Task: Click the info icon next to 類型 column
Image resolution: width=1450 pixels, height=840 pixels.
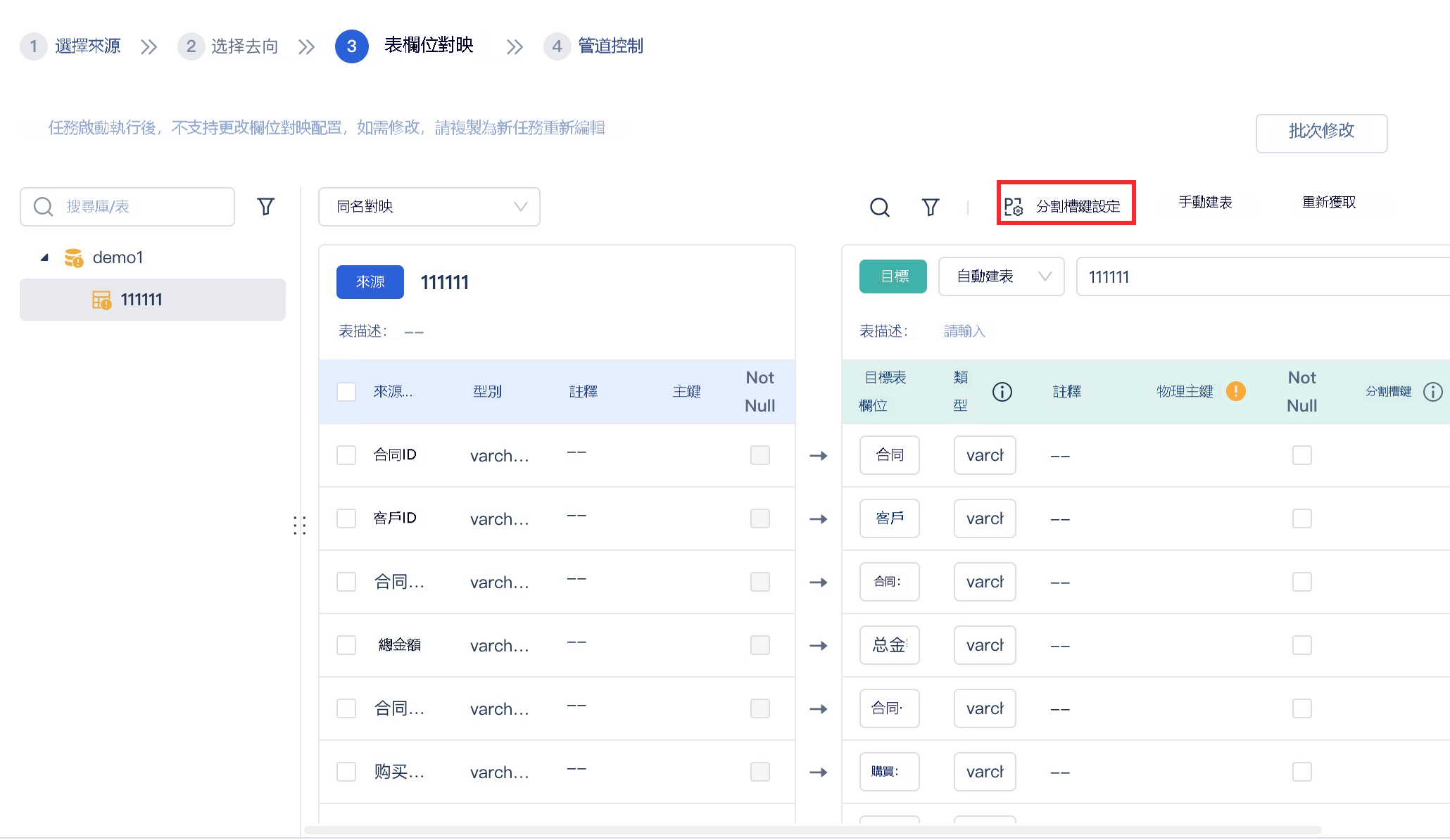Action: pos(1002,392)
